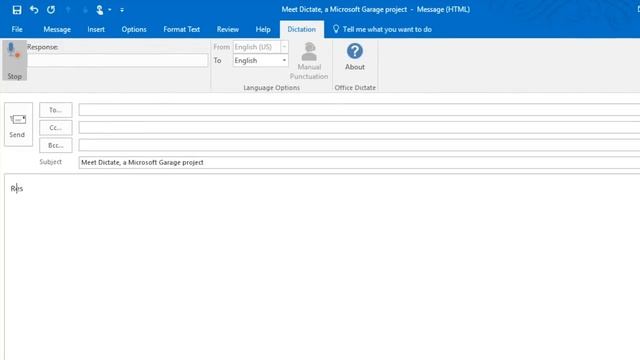The image size is (640, 360).
Task: Switch to the Options tab
Action: pyautogui.click(x=134, y=29)
